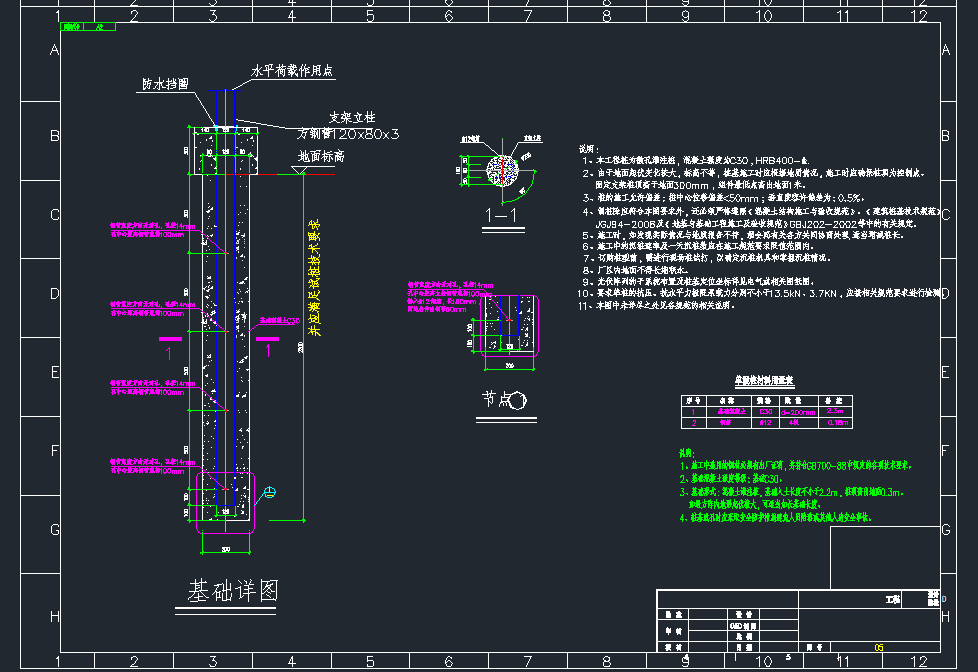The height and width of the screenshot is (672, 978).
Task: Click the node detail drawing in magenta frame
Action: [509, 324]
